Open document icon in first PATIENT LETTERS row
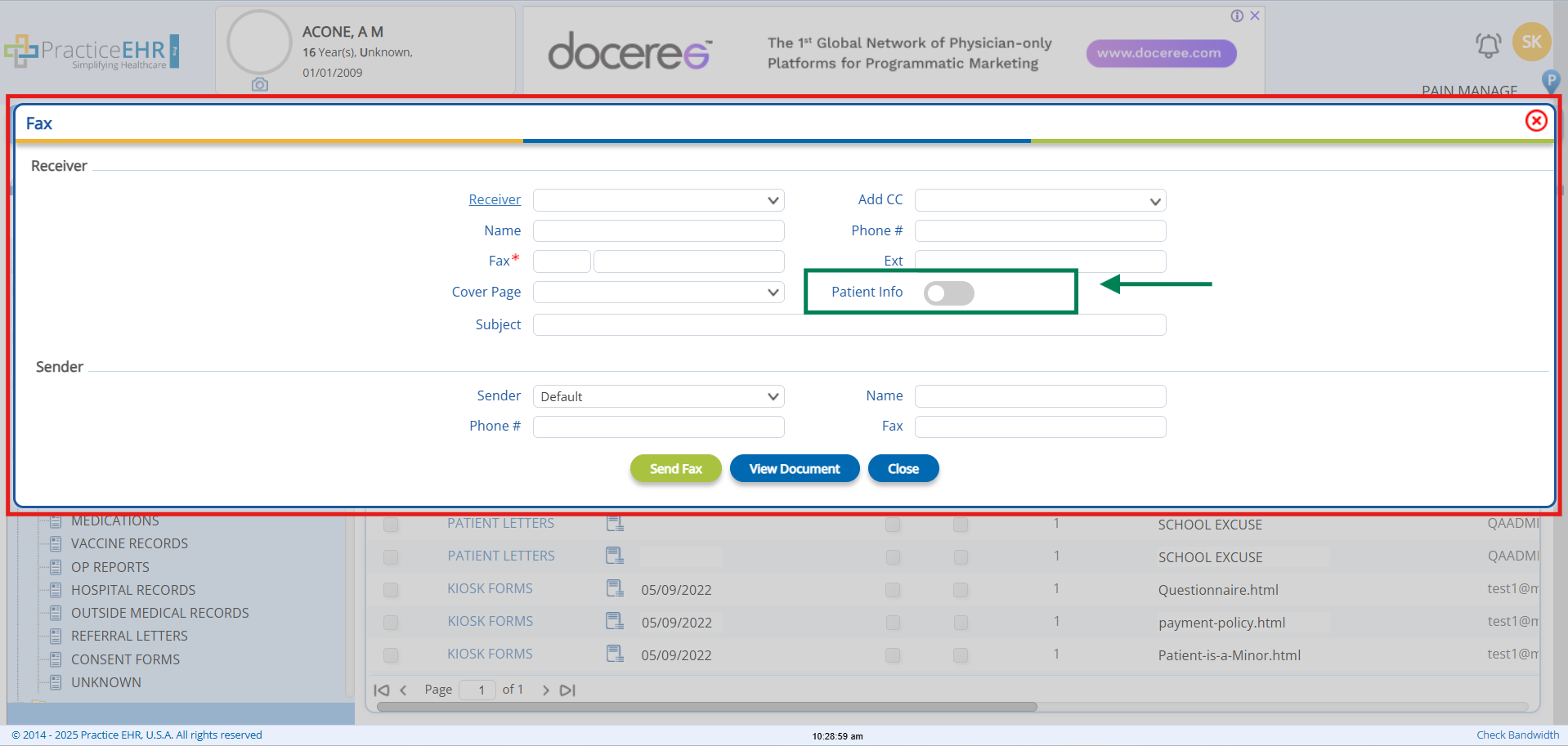This screenshot has width=1568, height=746. pos(614,523)
